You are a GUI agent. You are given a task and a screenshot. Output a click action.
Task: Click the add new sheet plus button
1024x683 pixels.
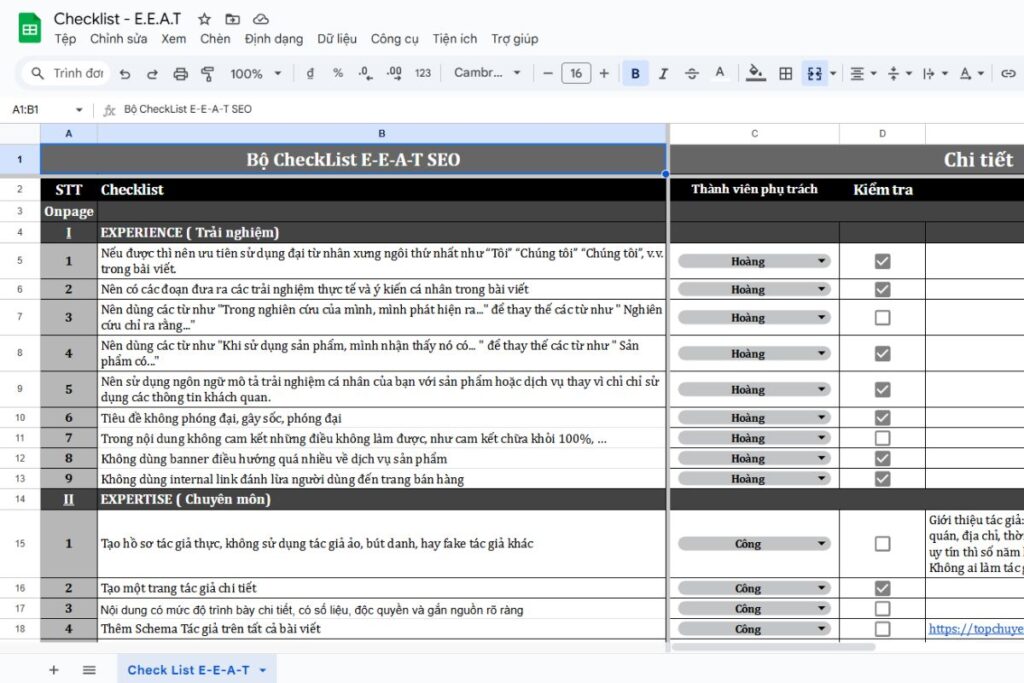[54, 670]
